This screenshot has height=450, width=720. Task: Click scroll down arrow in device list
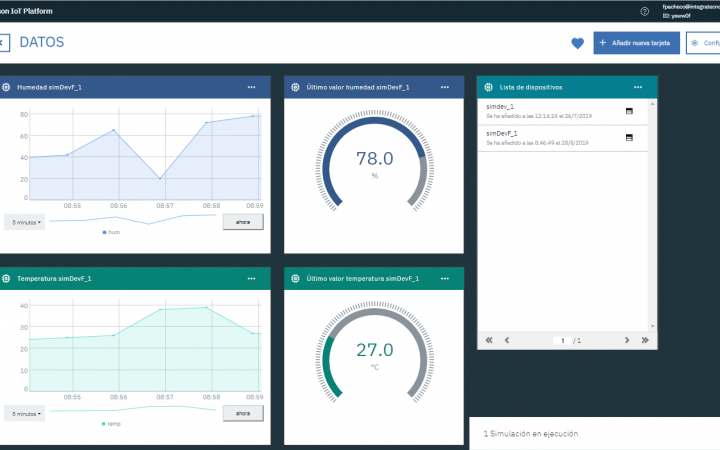652,326
